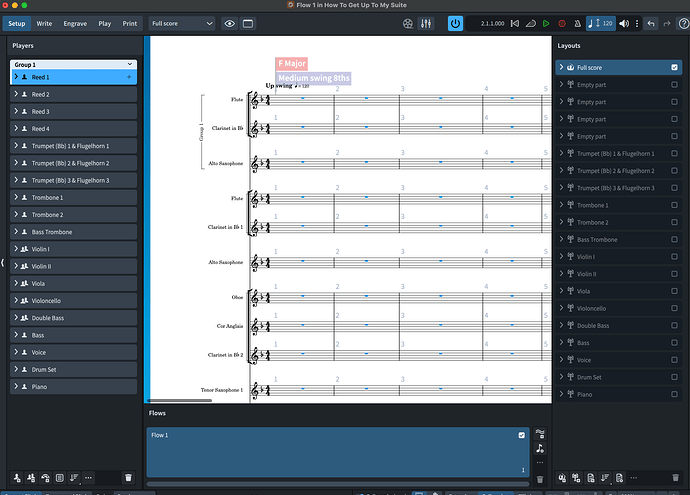The height and width of the screenshot is (495, 690).
Task: Select the Flow 1 card
Action: point(338,452)
